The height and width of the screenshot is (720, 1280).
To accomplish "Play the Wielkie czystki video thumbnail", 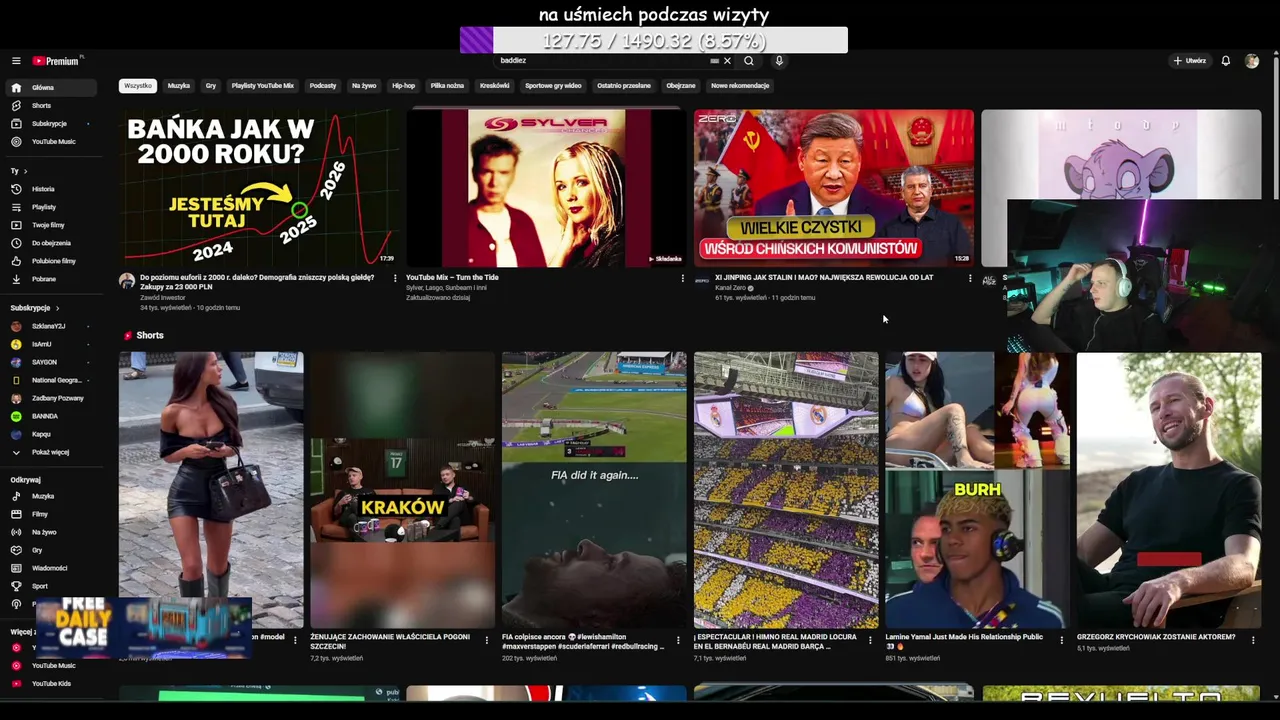I will (x=834, y=188).
